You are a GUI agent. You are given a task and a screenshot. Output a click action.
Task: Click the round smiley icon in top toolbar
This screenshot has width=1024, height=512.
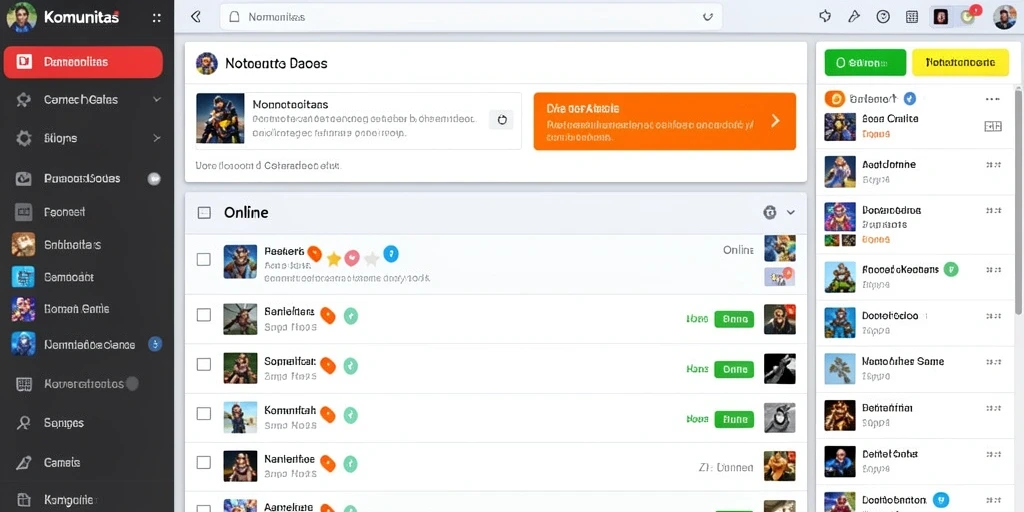pos(883,17)
